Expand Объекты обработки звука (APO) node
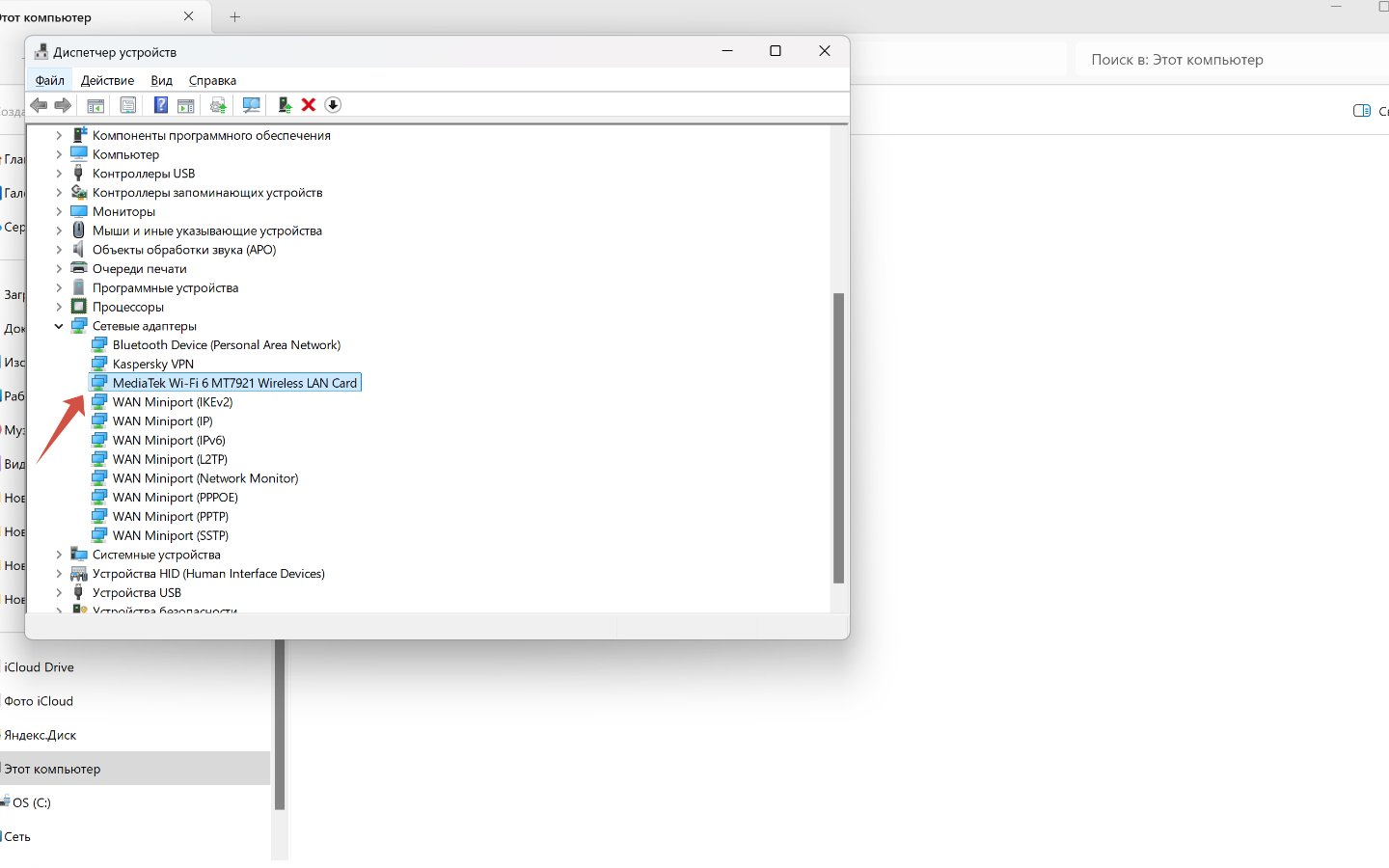 click(59, 250)
